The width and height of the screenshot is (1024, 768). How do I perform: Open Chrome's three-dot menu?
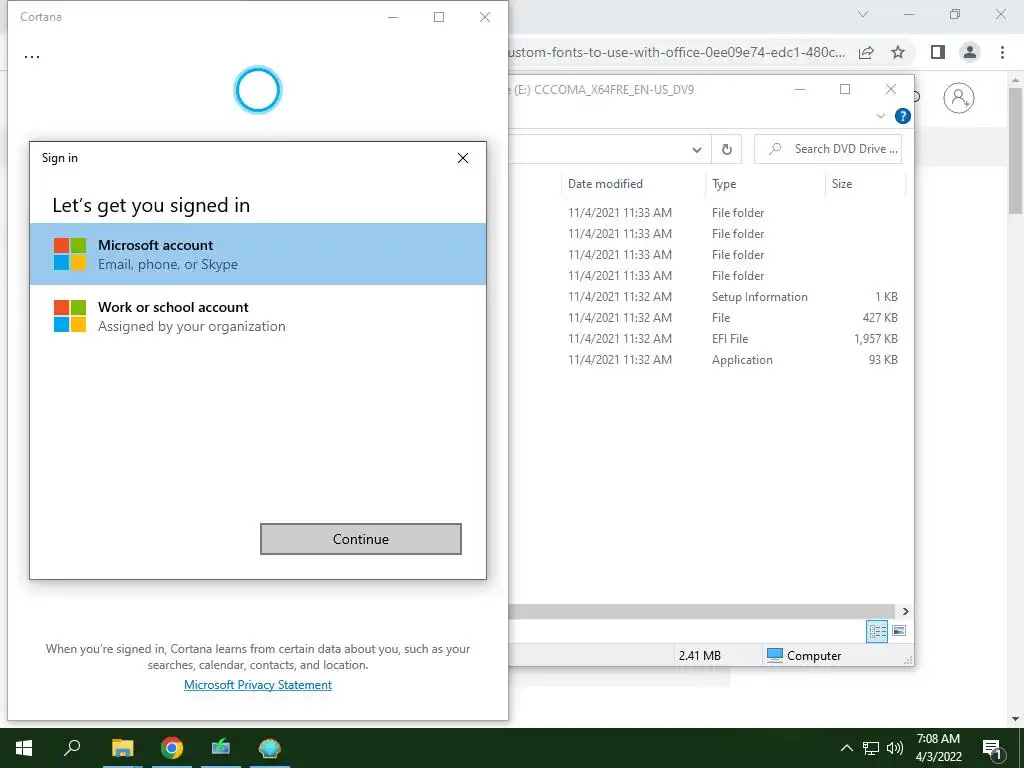1002,52
